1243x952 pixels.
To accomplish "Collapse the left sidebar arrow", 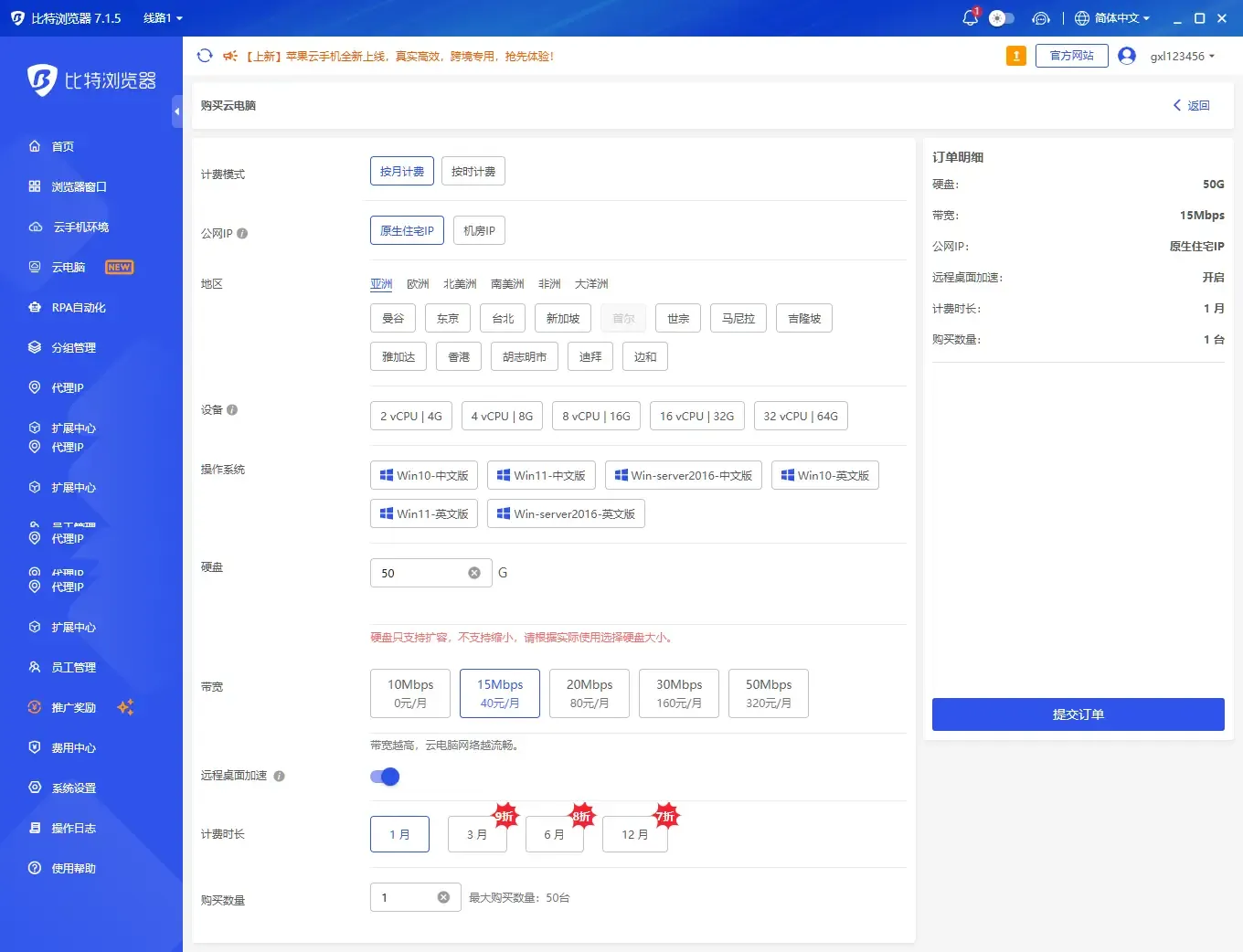I will 177,111.
